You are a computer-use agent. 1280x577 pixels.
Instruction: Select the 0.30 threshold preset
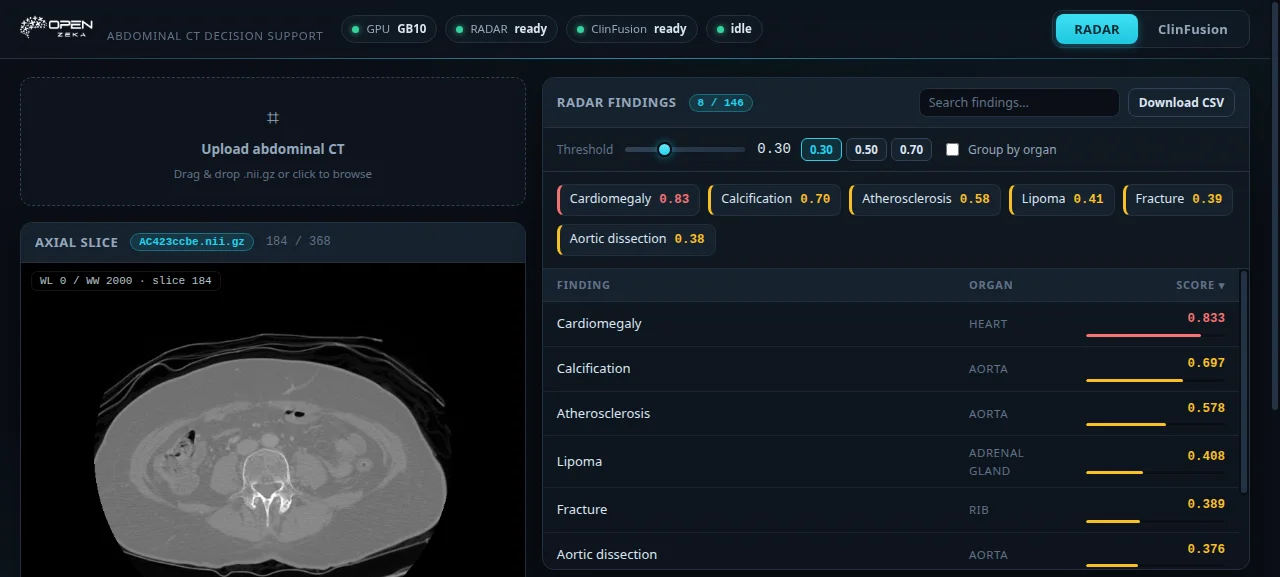[821, 149]
